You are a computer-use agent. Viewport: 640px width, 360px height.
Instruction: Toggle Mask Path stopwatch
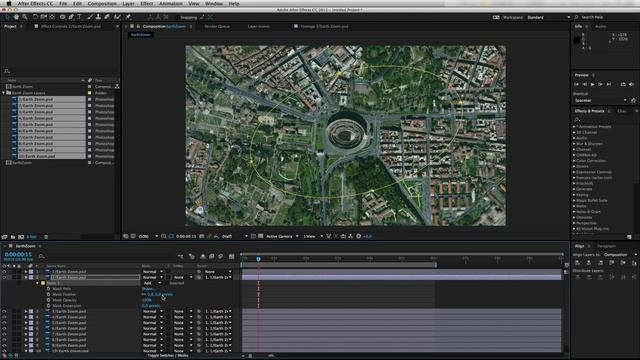[48, 289]
